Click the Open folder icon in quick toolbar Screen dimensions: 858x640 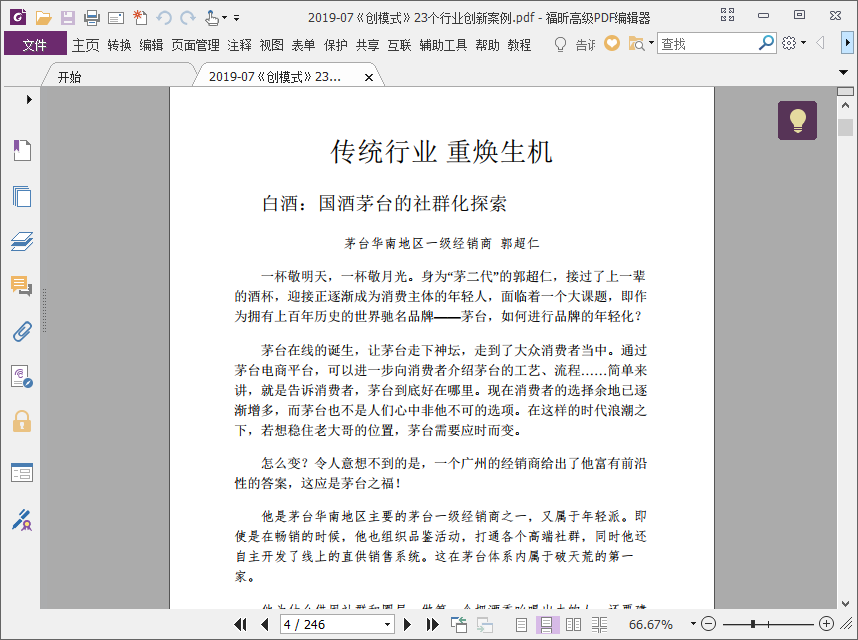(43, 18)
